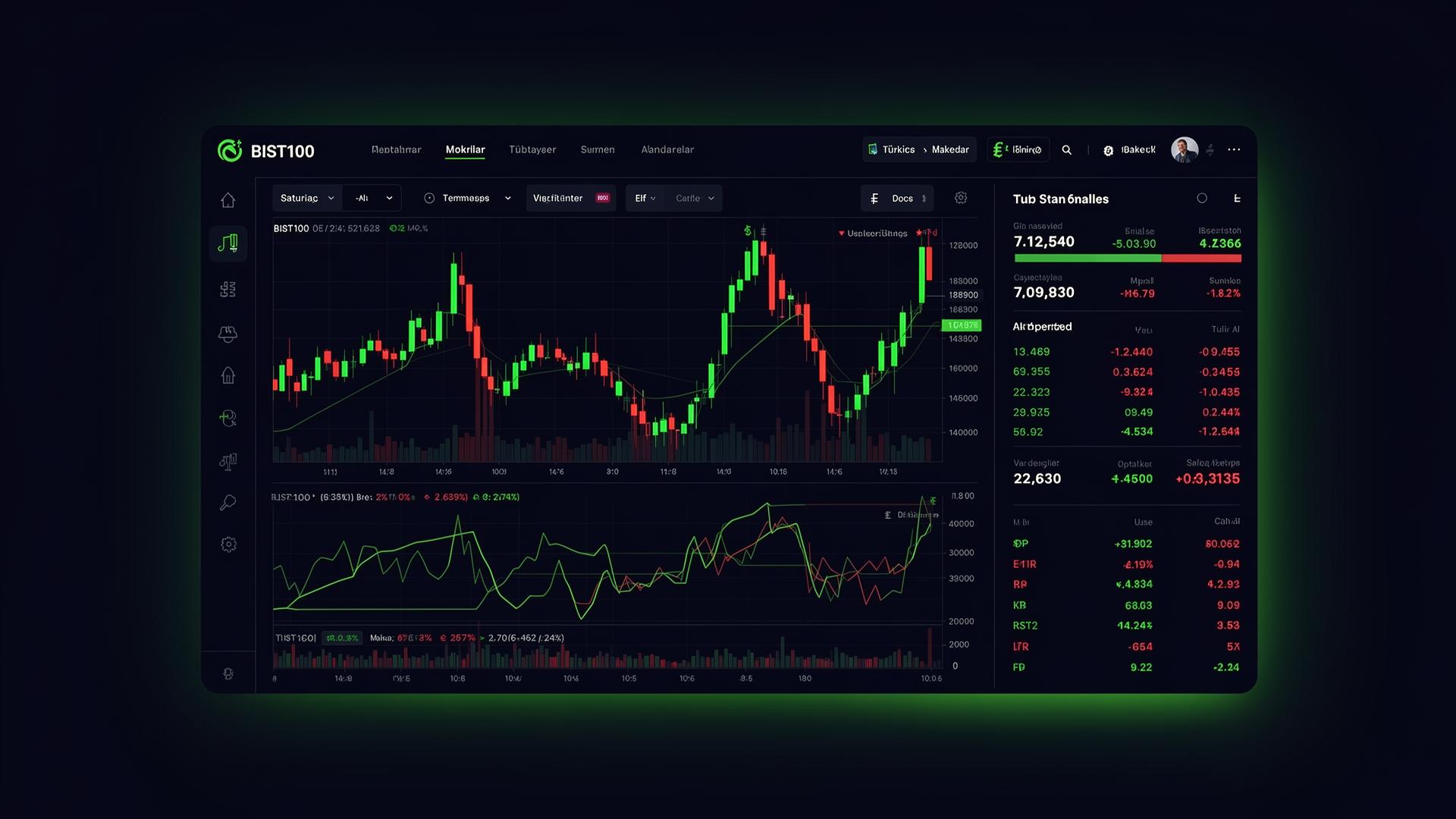Open the sidebar magnifier search icon

[227, 502]
